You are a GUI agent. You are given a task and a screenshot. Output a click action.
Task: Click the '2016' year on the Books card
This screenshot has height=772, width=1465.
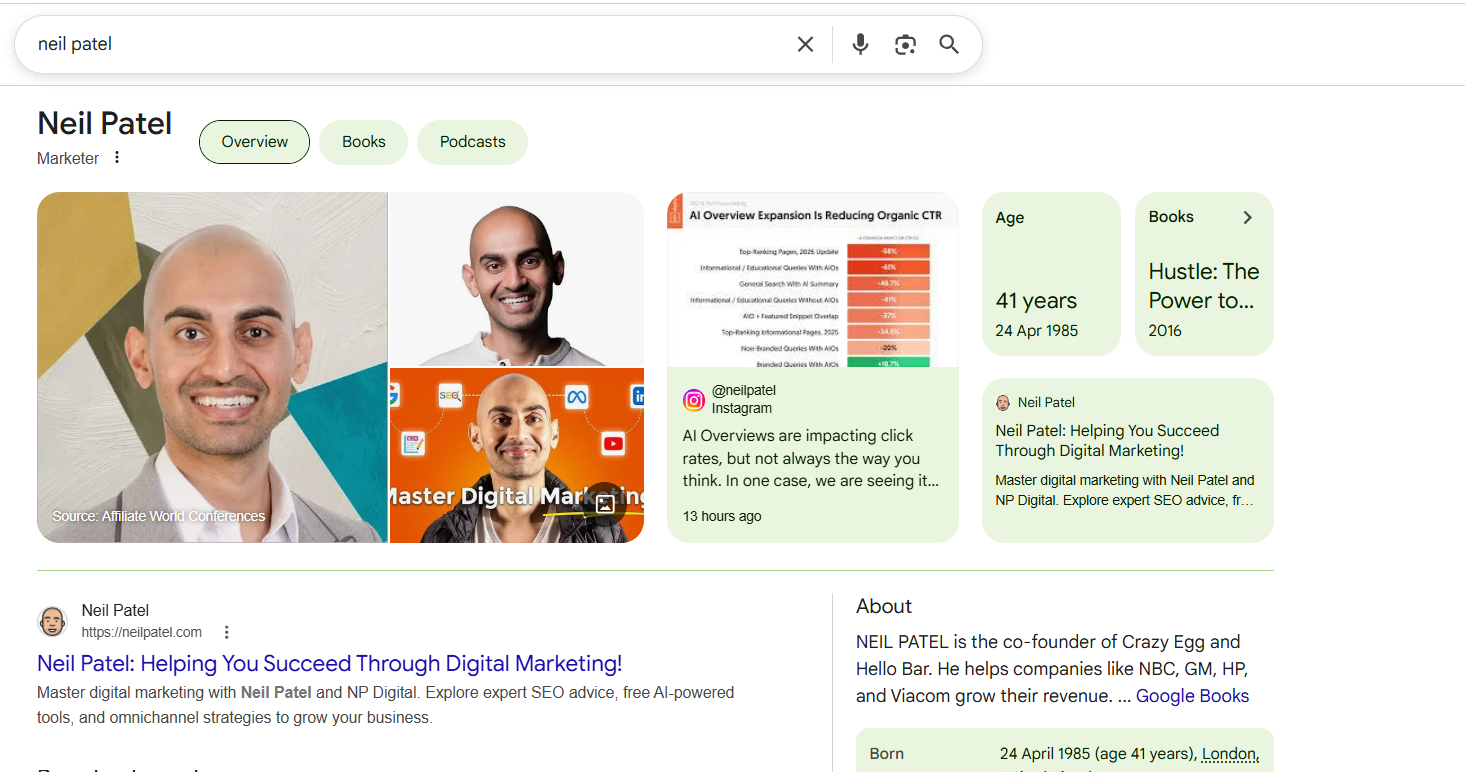coord(1165,330)
